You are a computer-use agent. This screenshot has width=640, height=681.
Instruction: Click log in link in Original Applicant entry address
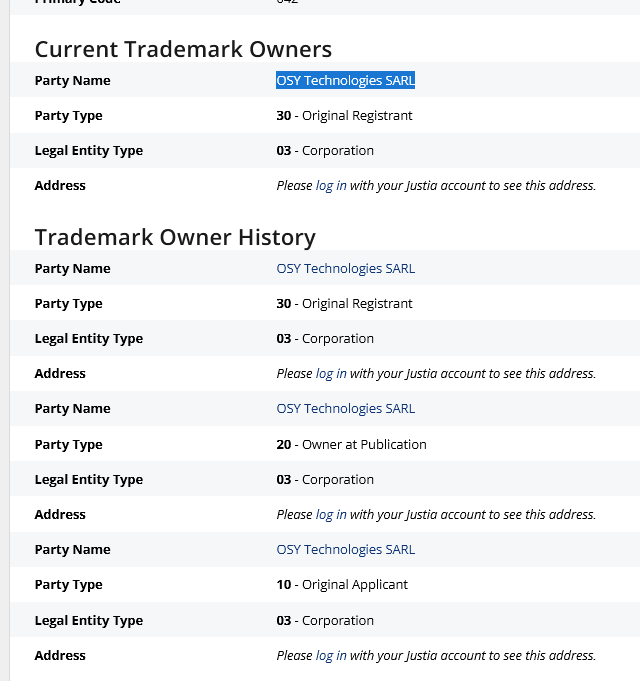331,655
